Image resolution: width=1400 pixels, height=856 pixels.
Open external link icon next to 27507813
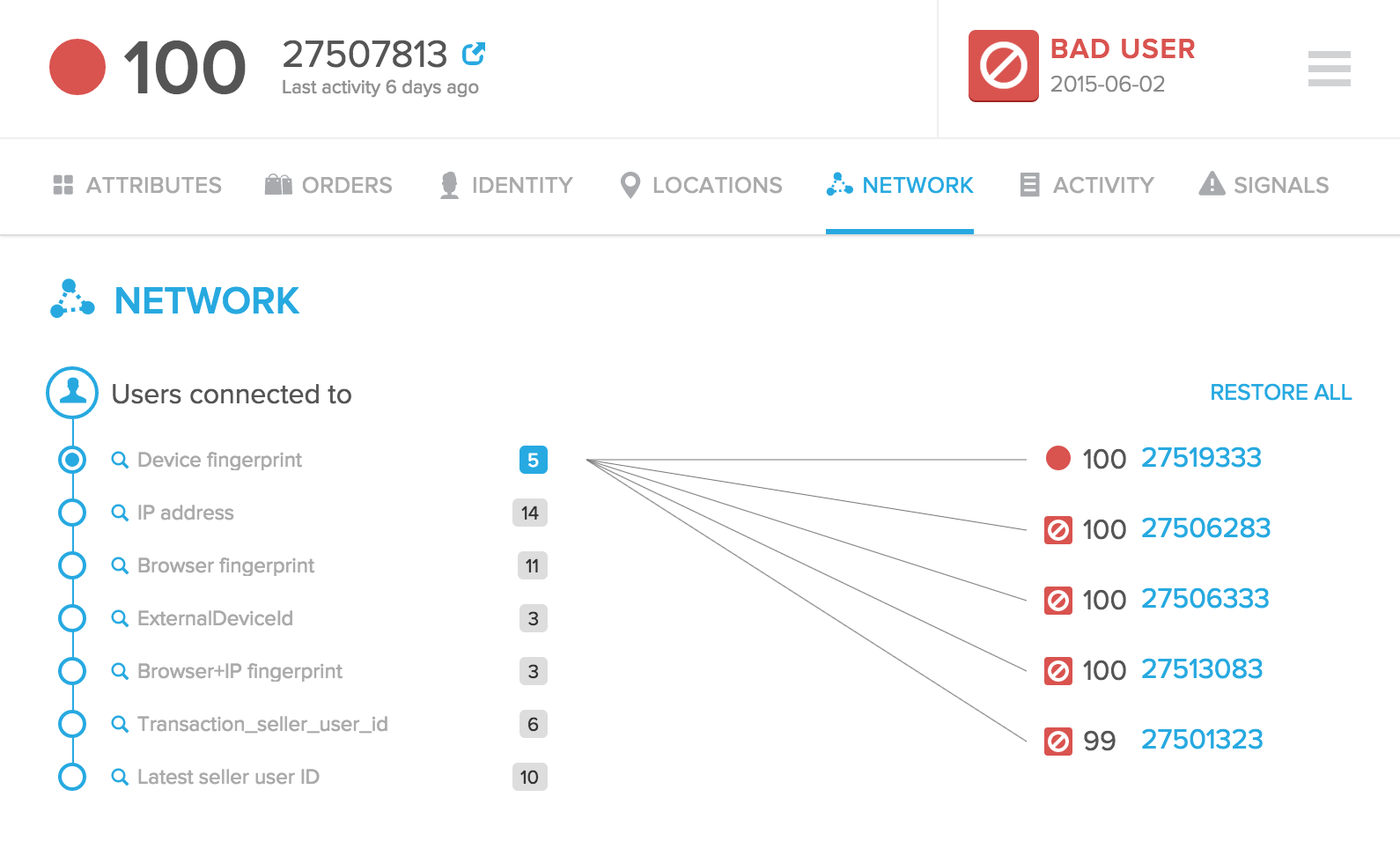[474, 54]
